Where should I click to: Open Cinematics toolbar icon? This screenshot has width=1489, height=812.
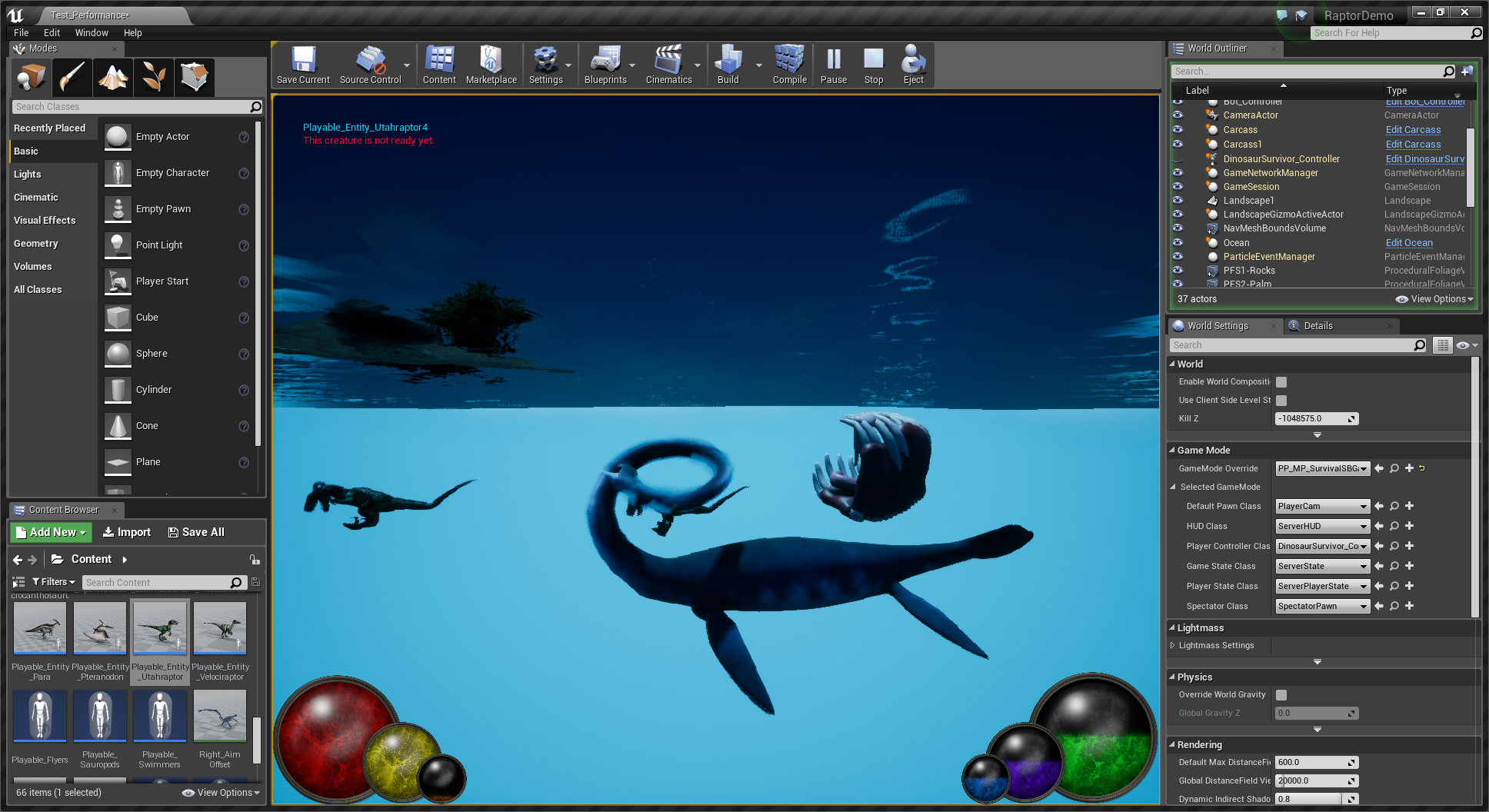668,65
